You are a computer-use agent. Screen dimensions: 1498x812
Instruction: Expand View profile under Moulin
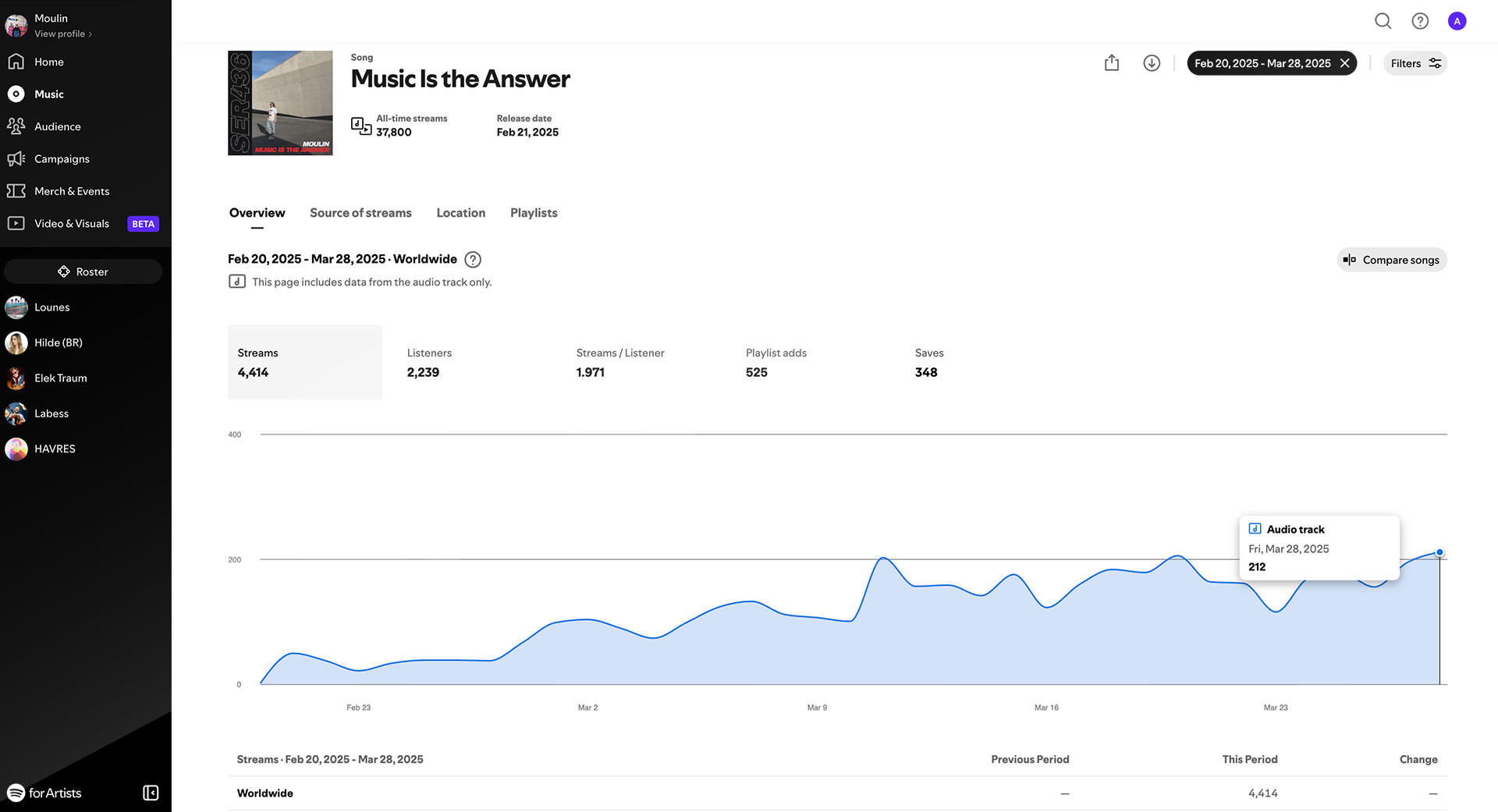pos(62,34)
